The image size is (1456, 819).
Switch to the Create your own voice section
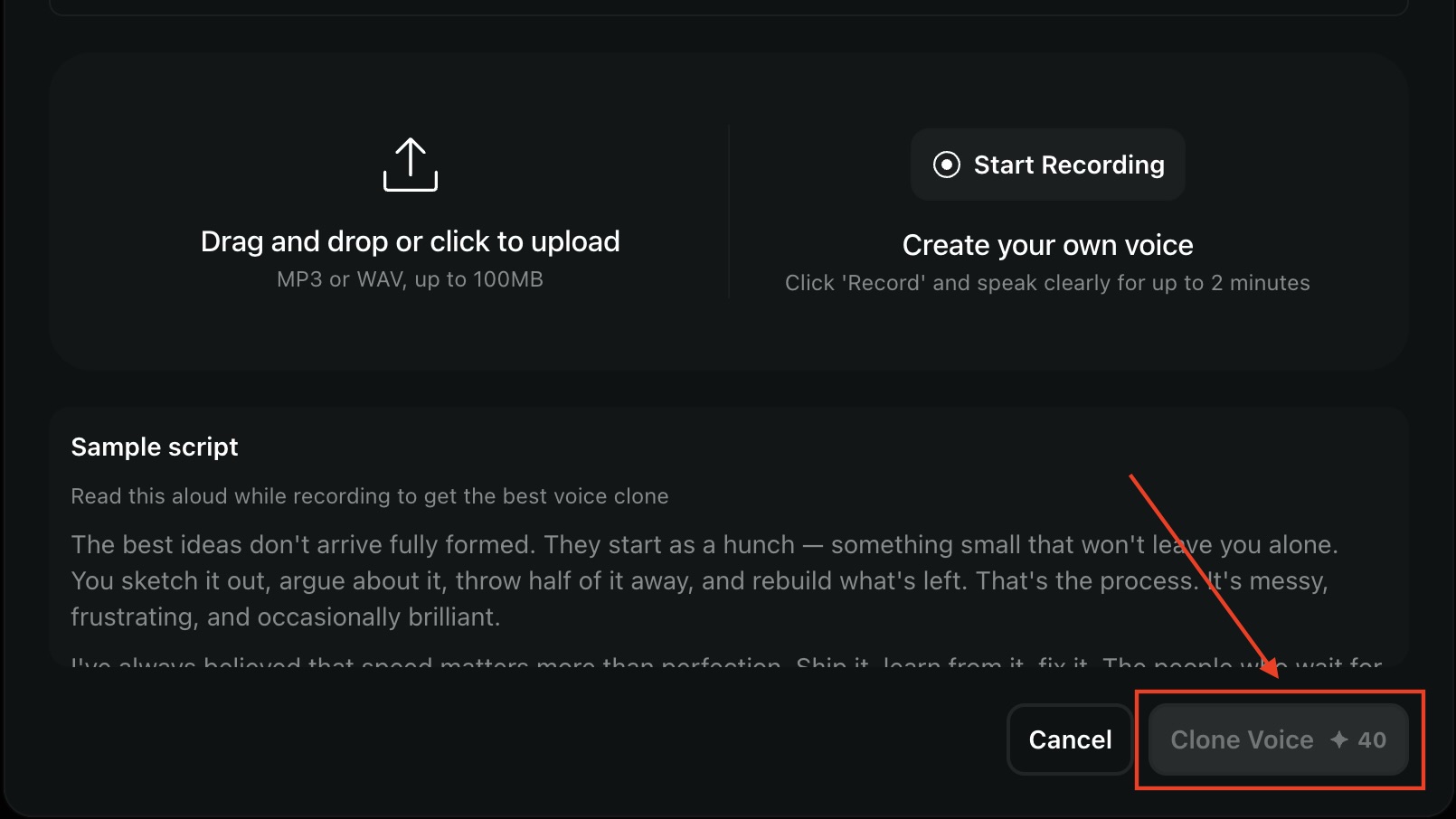(1047, 244)
